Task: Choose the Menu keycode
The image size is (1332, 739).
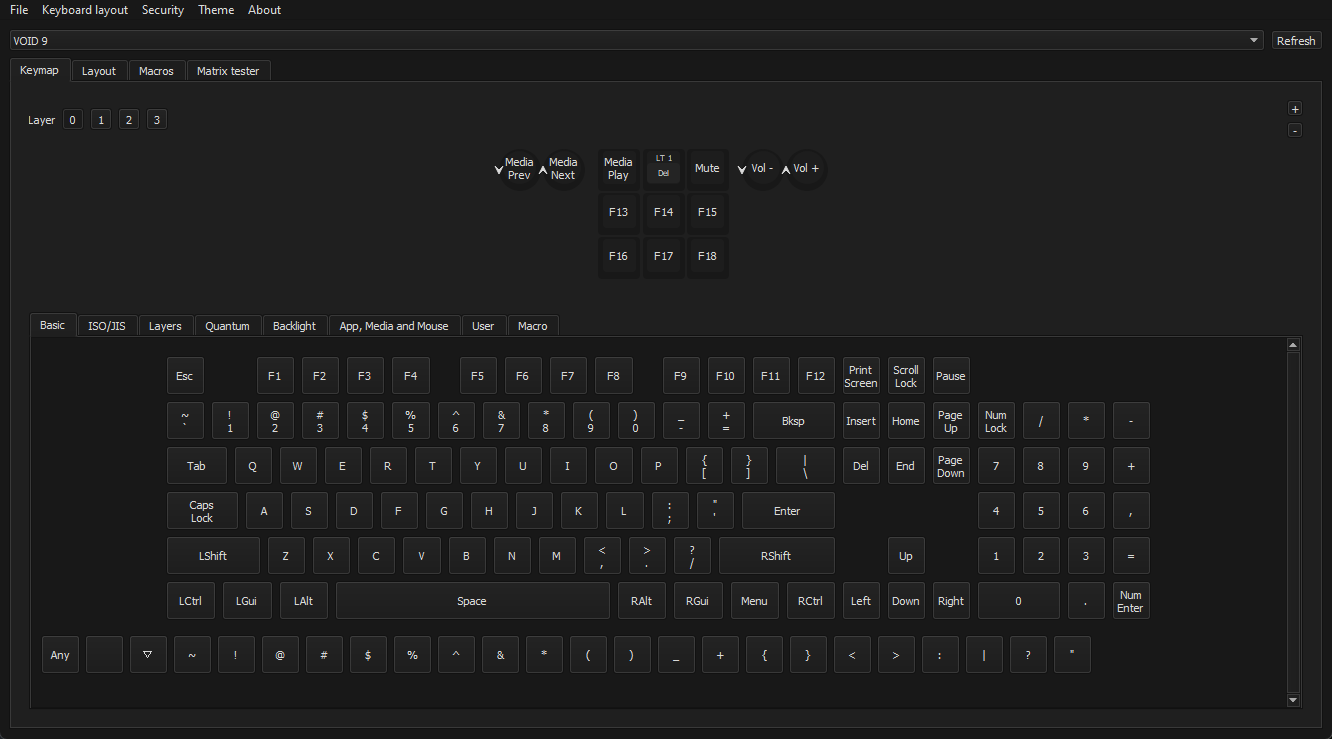Action: pyautogui.click(x=754, y=601)
